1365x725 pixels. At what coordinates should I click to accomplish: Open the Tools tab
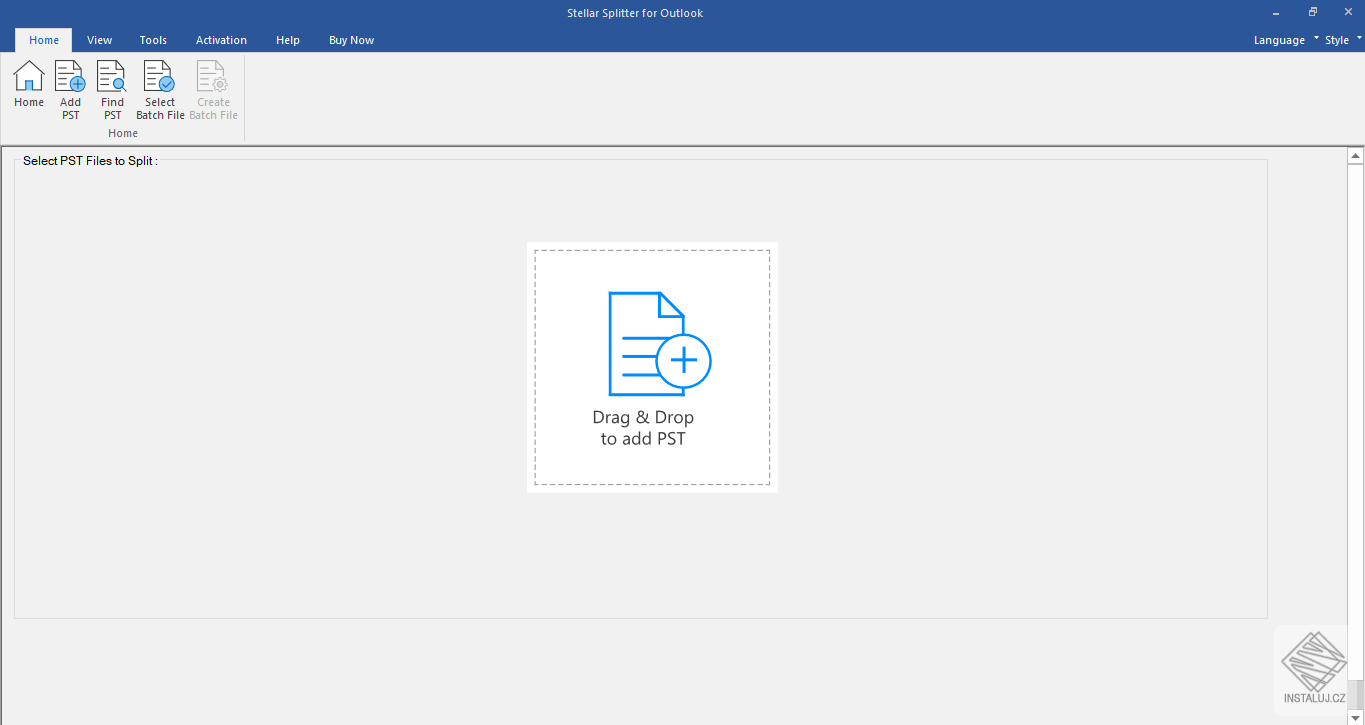coord(153,40)
